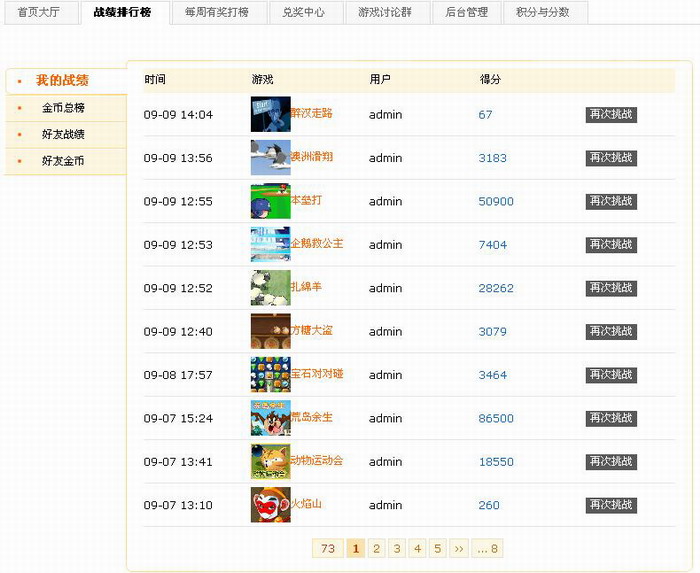Open the 扎绵羊 game link

point(306,286)
